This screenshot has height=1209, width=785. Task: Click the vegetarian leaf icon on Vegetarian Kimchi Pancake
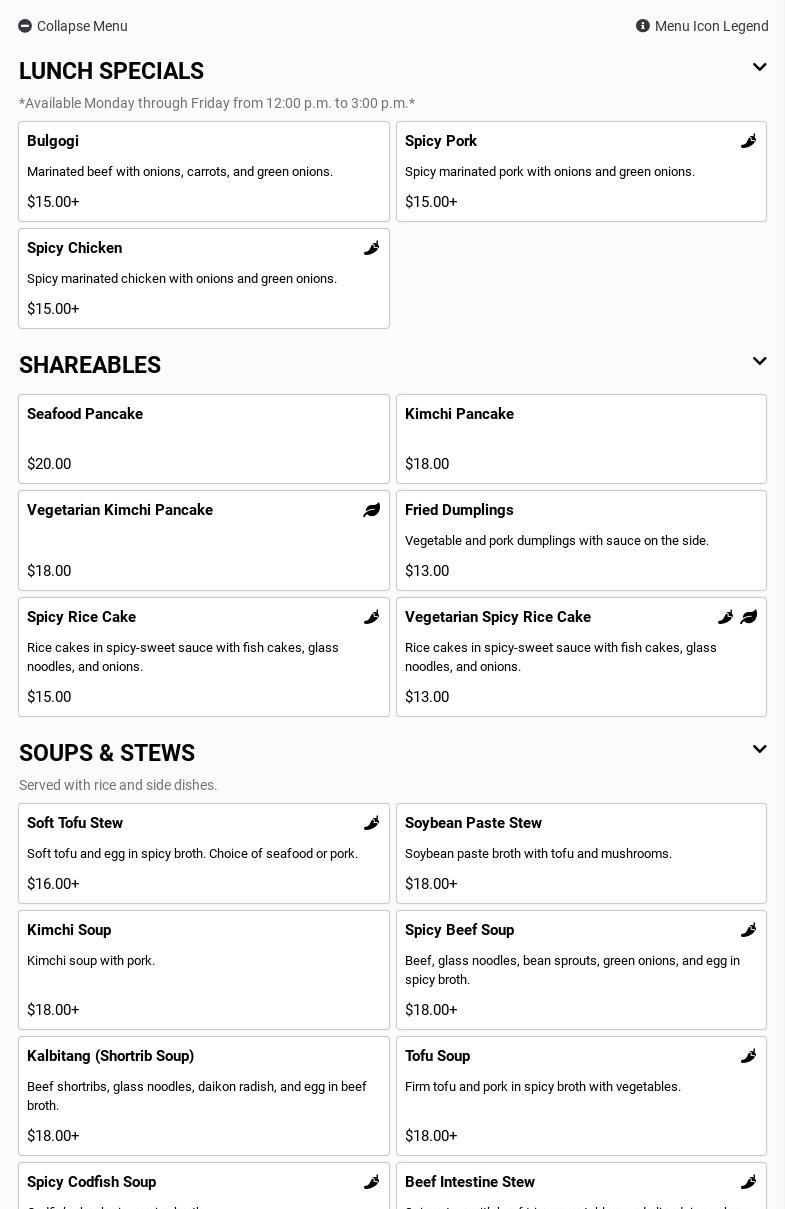(x=371, y=510)
